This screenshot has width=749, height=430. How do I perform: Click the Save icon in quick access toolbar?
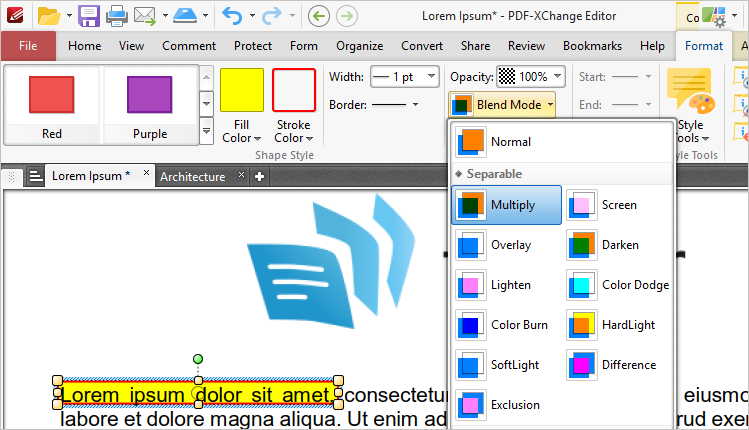point(88,15)
